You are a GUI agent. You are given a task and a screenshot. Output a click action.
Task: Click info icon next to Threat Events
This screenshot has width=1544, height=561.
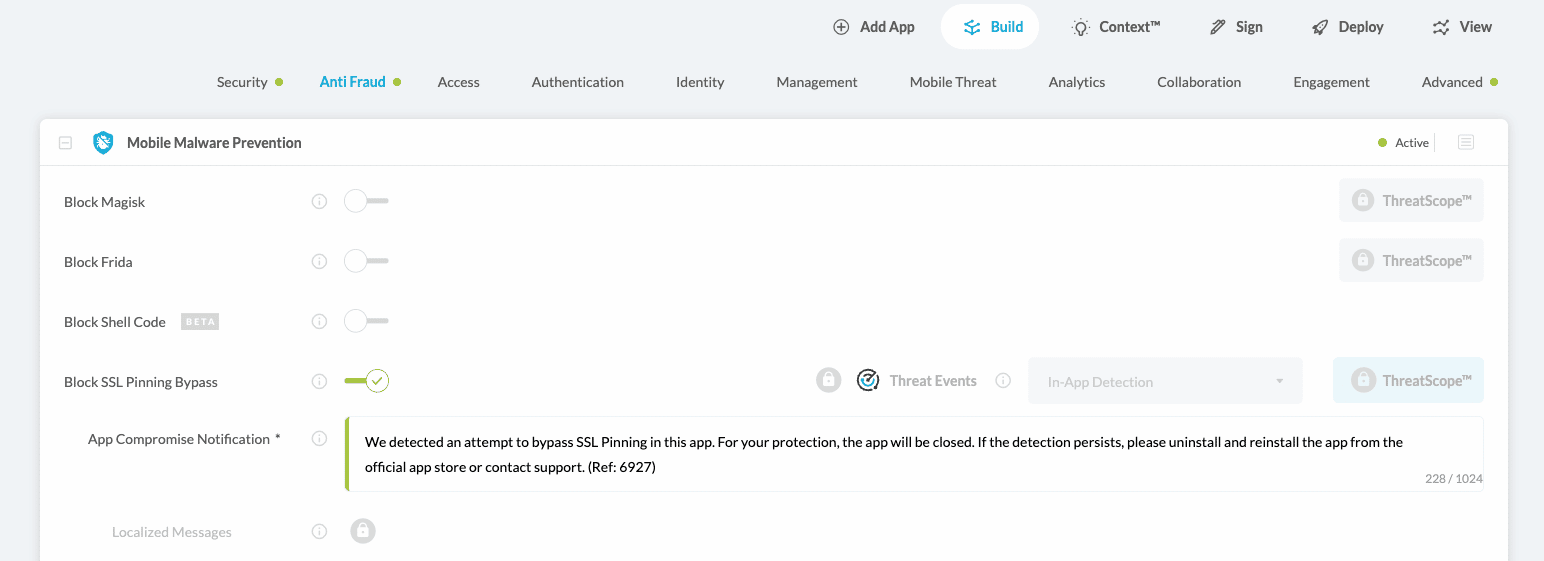pos(1003,381)
